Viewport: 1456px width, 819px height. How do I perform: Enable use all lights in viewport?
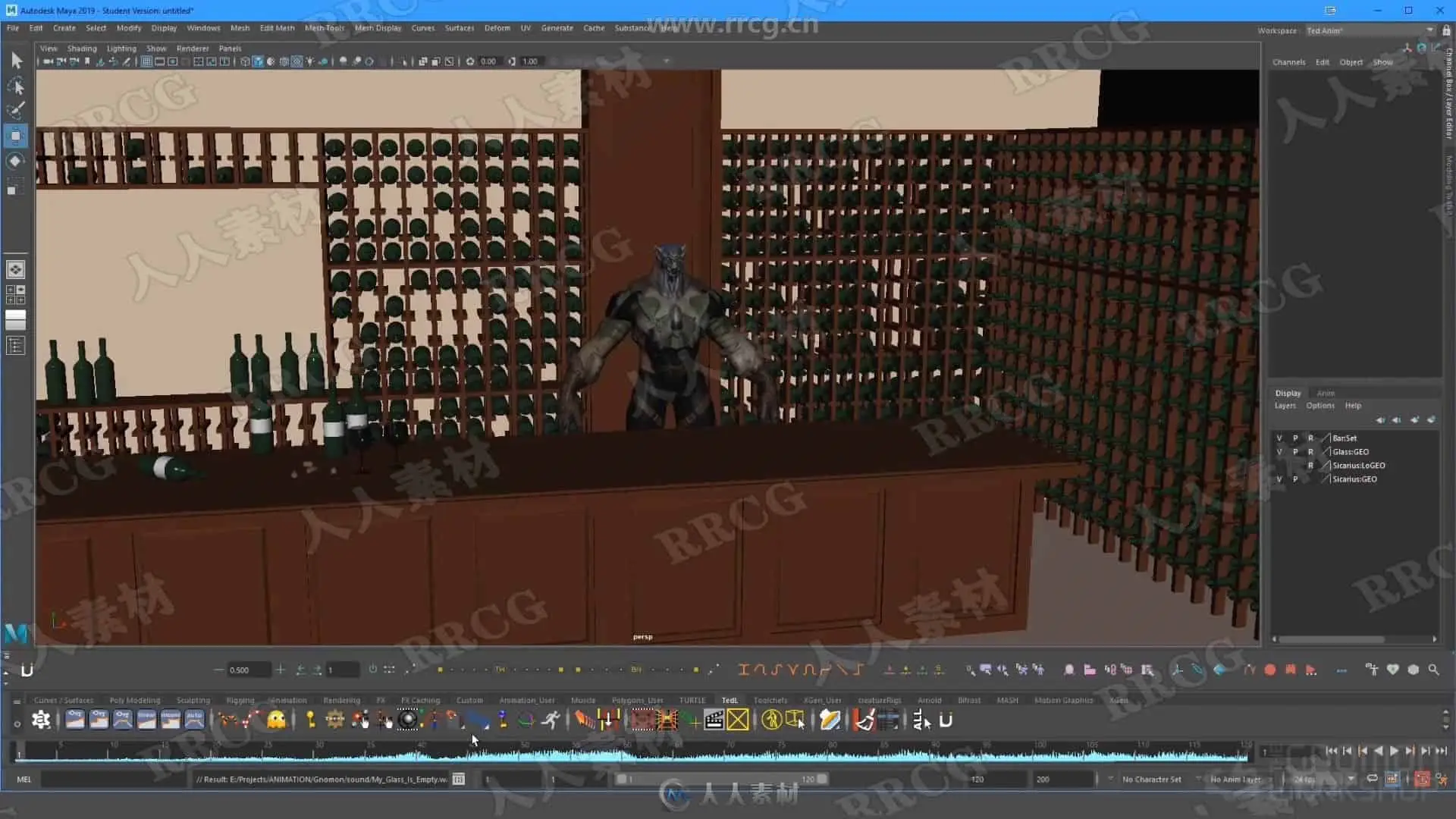[x=310, y=61]
